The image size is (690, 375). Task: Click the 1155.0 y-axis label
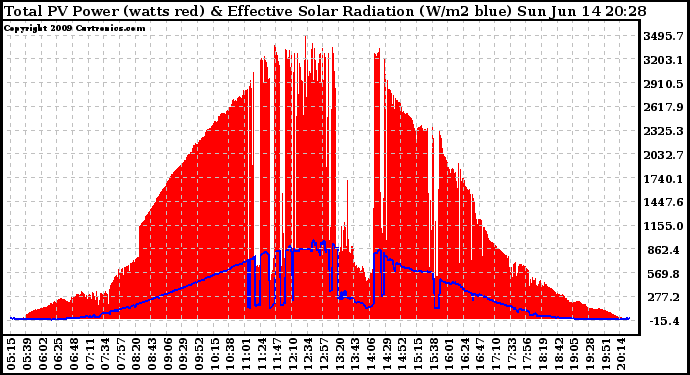663,226
